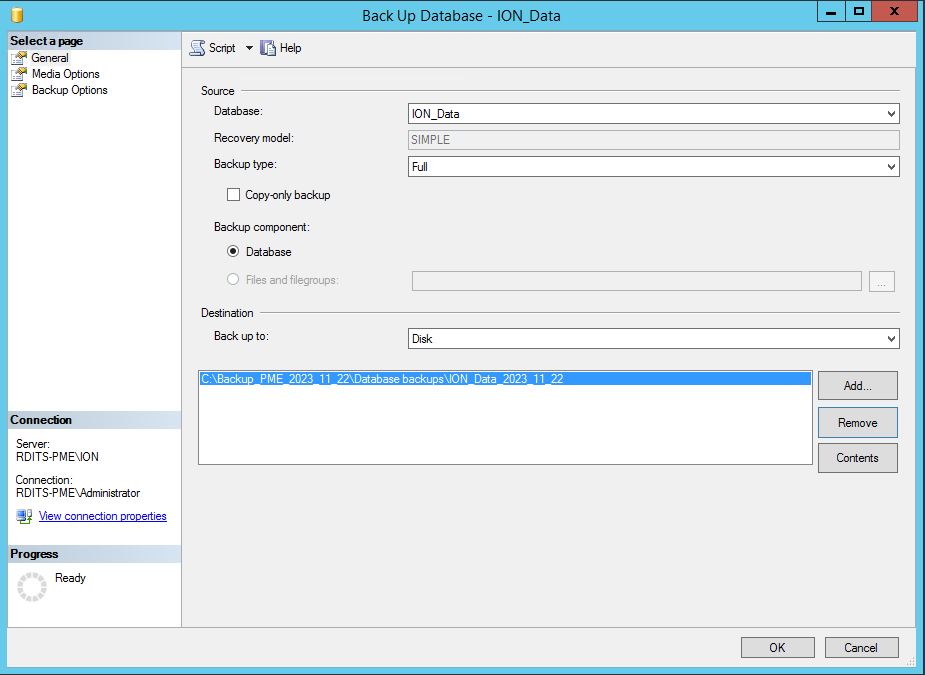Image resolution: width=925 pixels, height=675 pixels.
Task: Click the Backup Options page icon
Action: pos(18,90)
